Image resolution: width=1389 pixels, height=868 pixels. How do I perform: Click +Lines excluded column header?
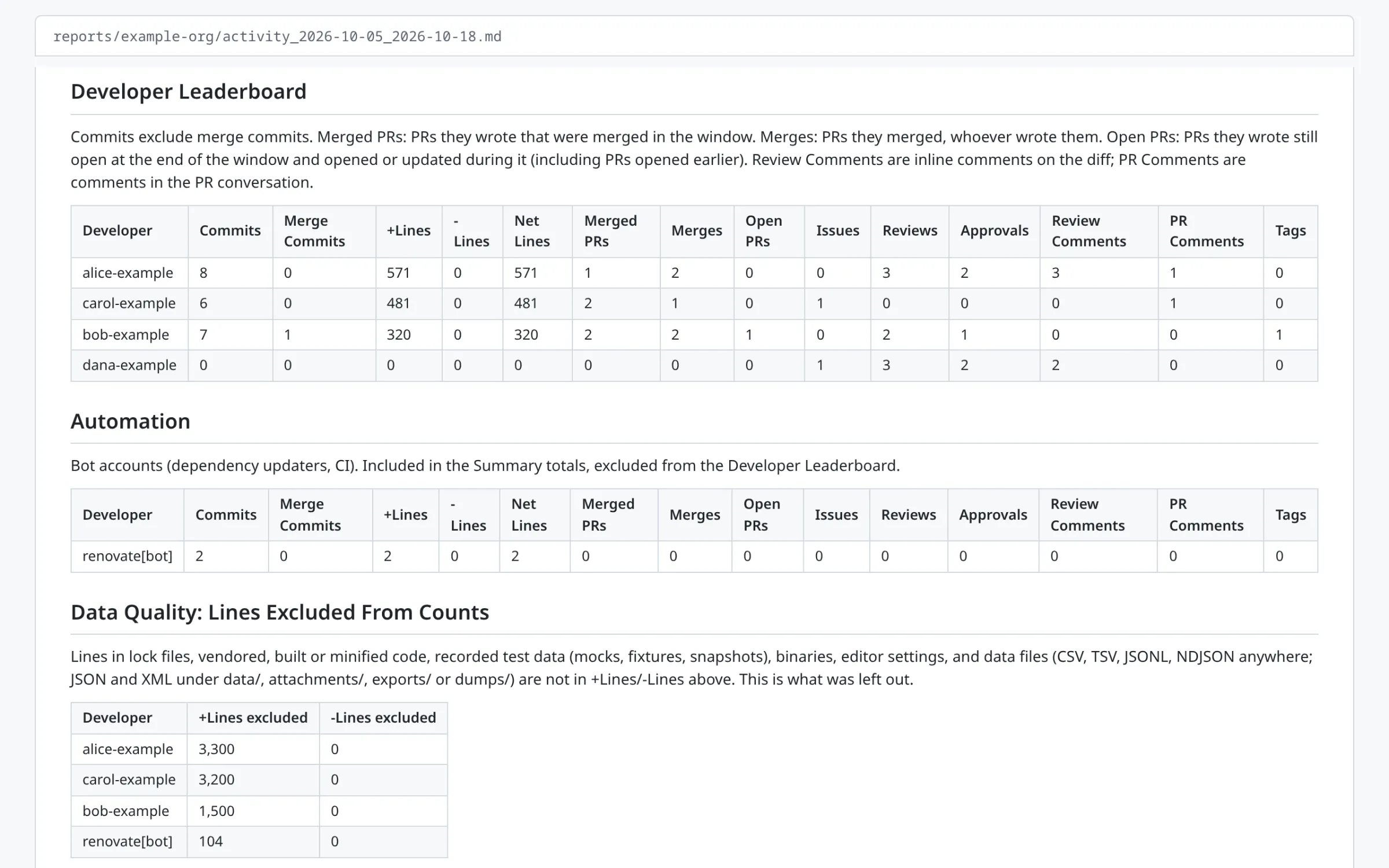tap(253, 718)
